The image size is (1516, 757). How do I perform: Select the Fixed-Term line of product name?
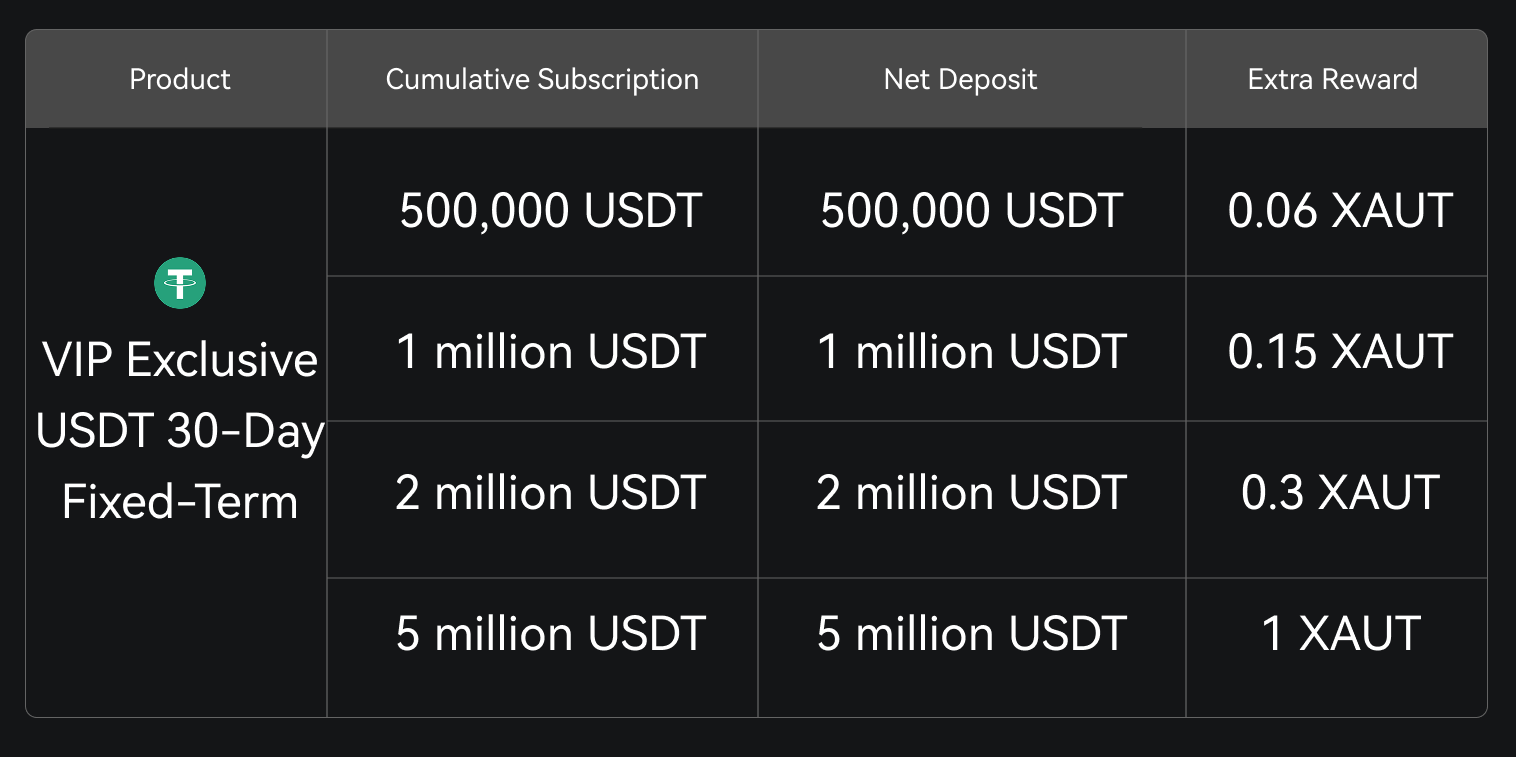point(180,501)
